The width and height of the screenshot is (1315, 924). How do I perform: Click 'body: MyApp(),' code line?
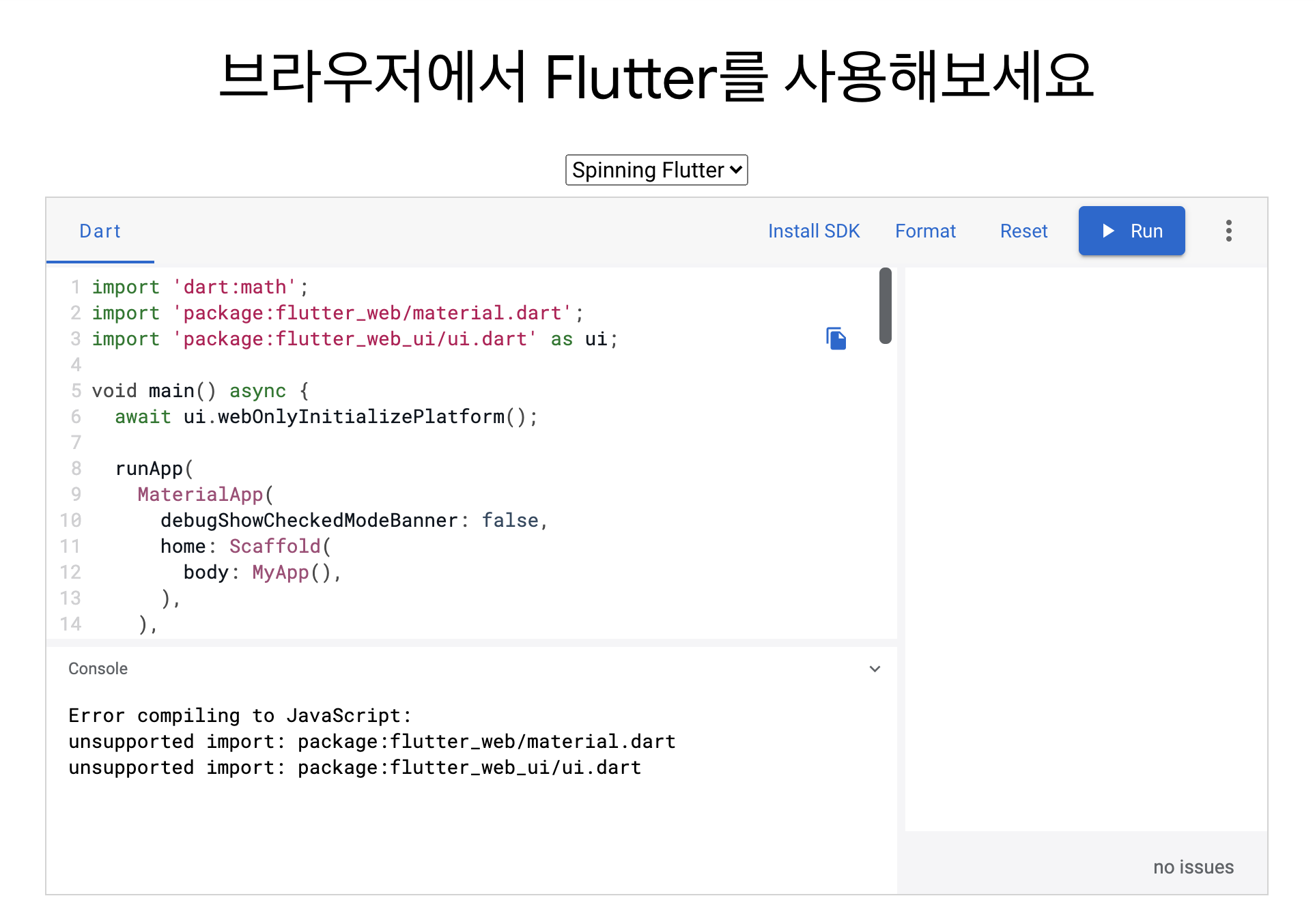coord(262,573)
